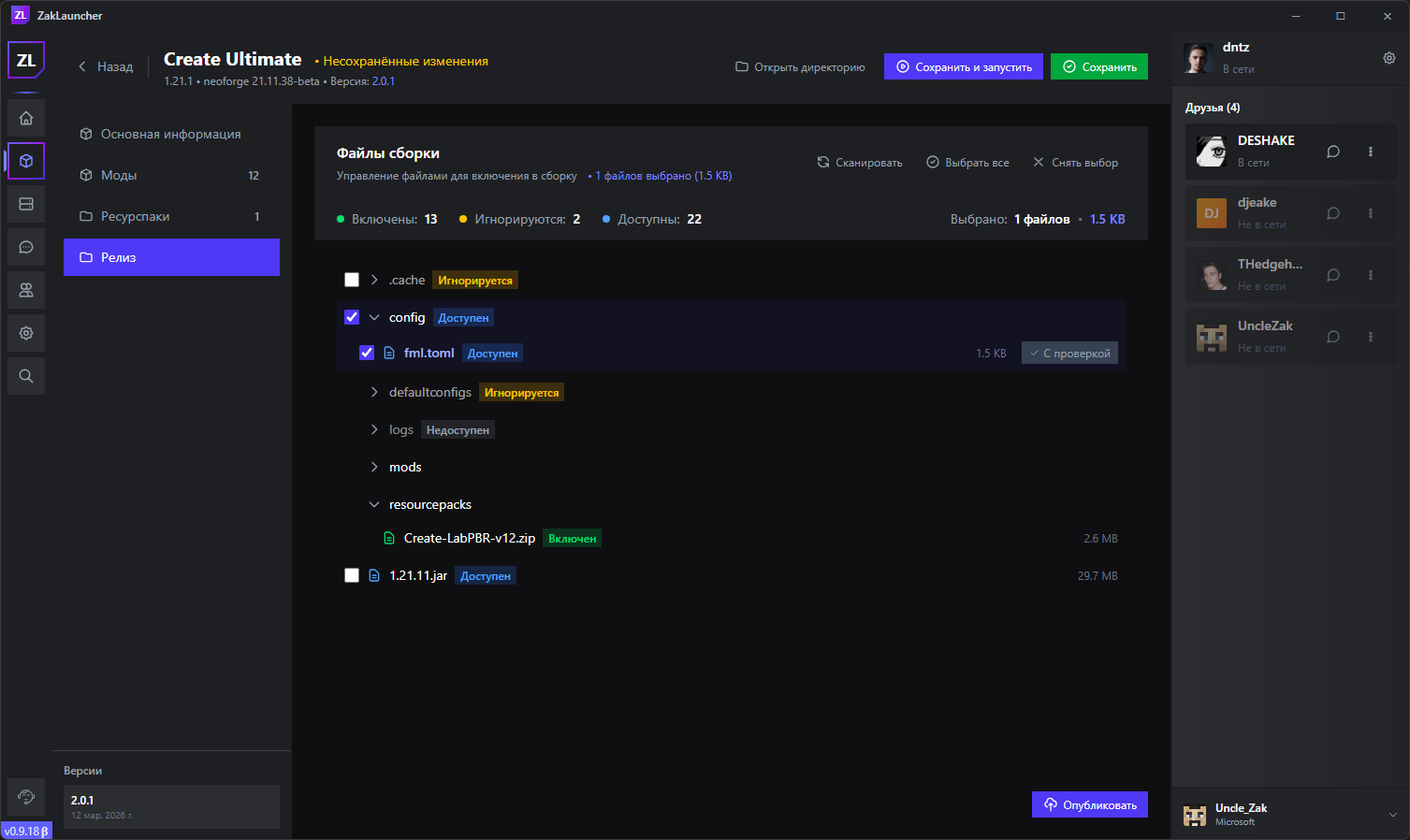Screen dimensions: 1410x840
Task: Open the friends icon in left sidebar
Action: [x=26, y=290]
